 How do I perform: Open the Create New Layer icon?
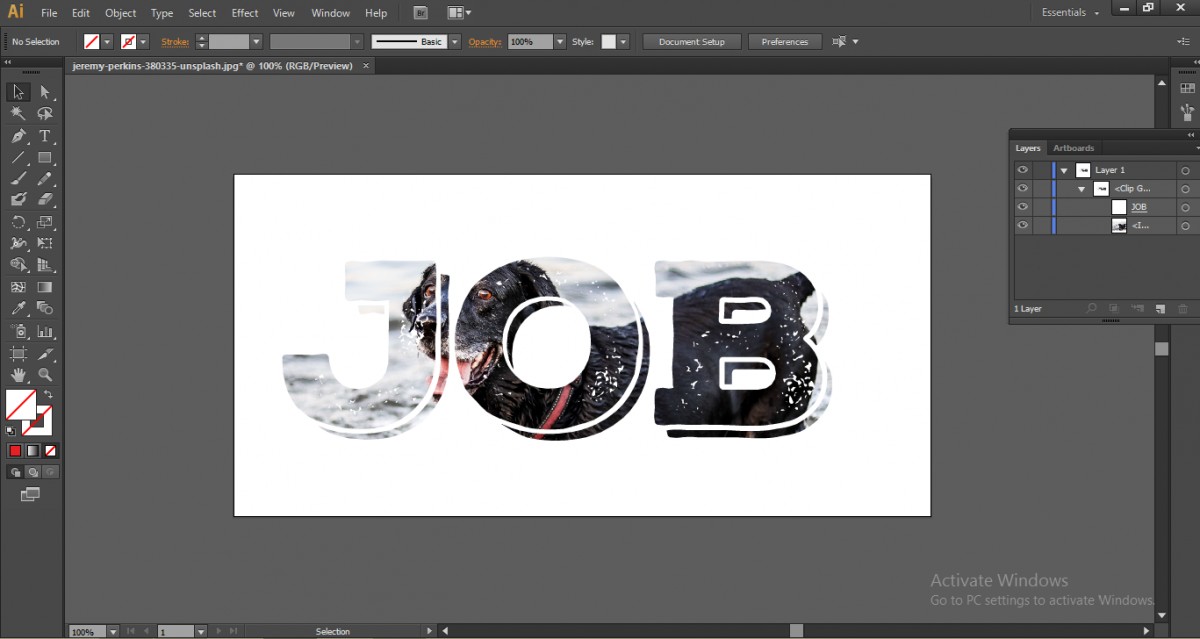coord(1160,307)
